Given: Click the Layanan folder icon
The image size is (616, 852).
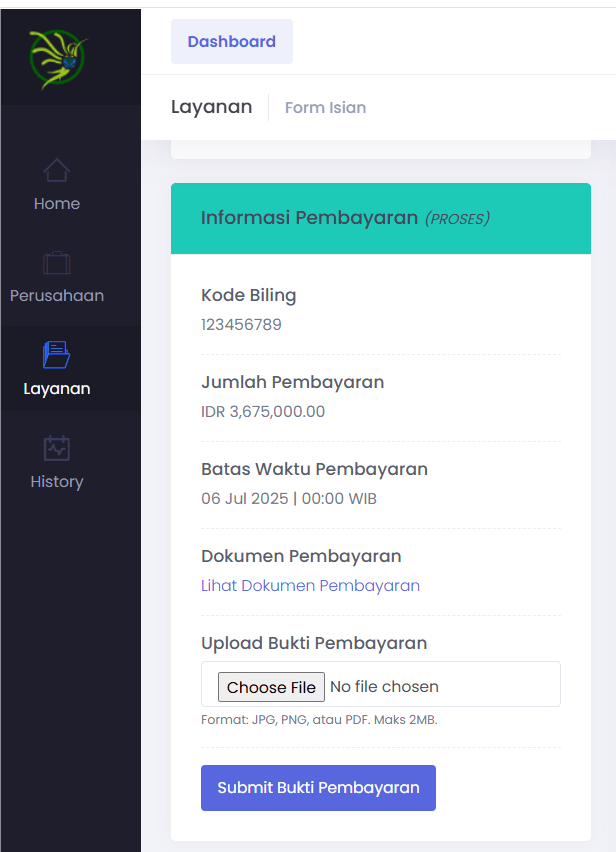Looking at the screenshot, I should click(x=57, y=355).
